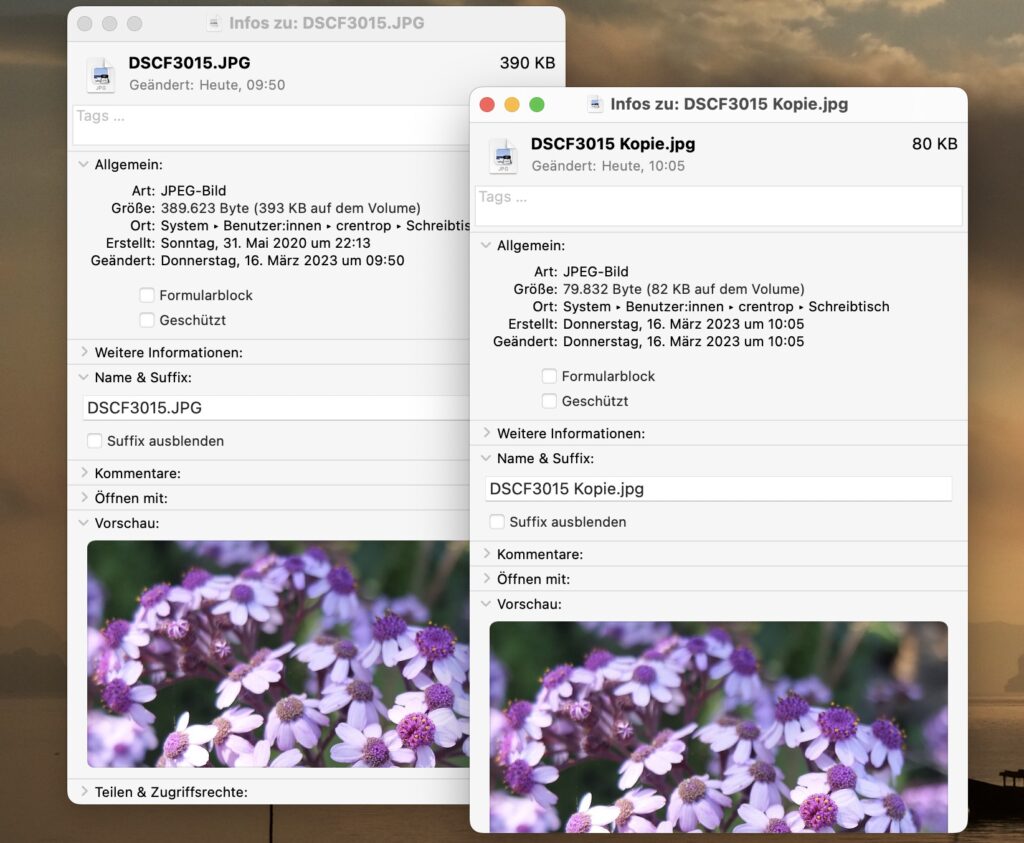Tick Suffix ausblenden in DSCF3015.JPG window

(x=95, y=441)
